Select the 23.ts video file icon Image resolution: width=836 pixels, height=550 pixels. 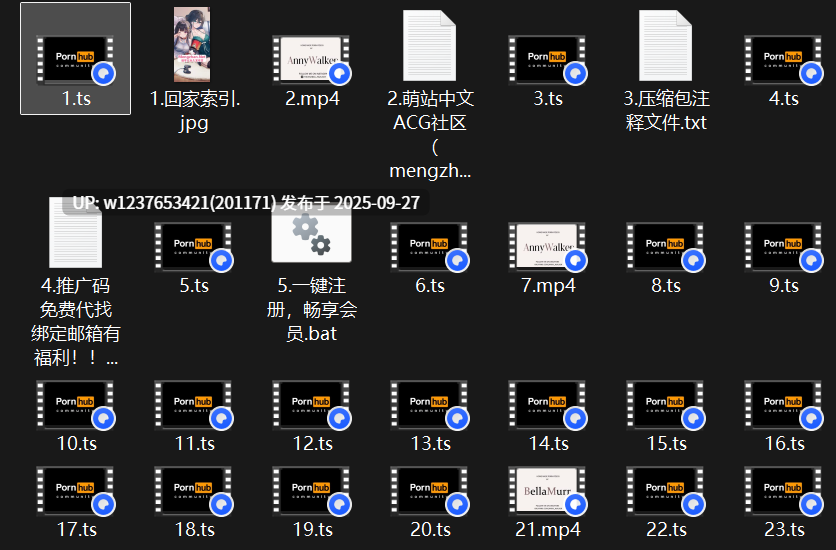point(783,491)
